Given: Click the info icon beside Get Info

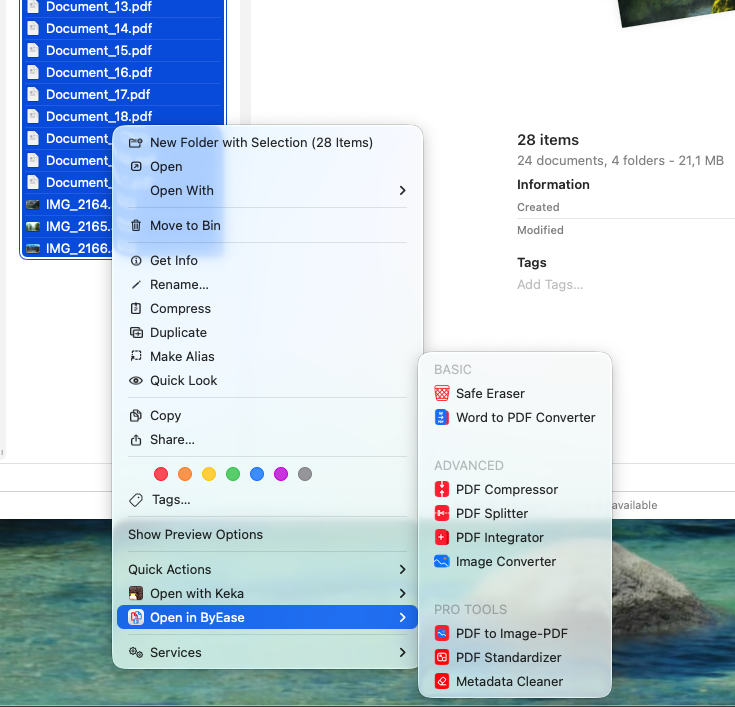Looking at the screenshot, I should pos(136,261).
